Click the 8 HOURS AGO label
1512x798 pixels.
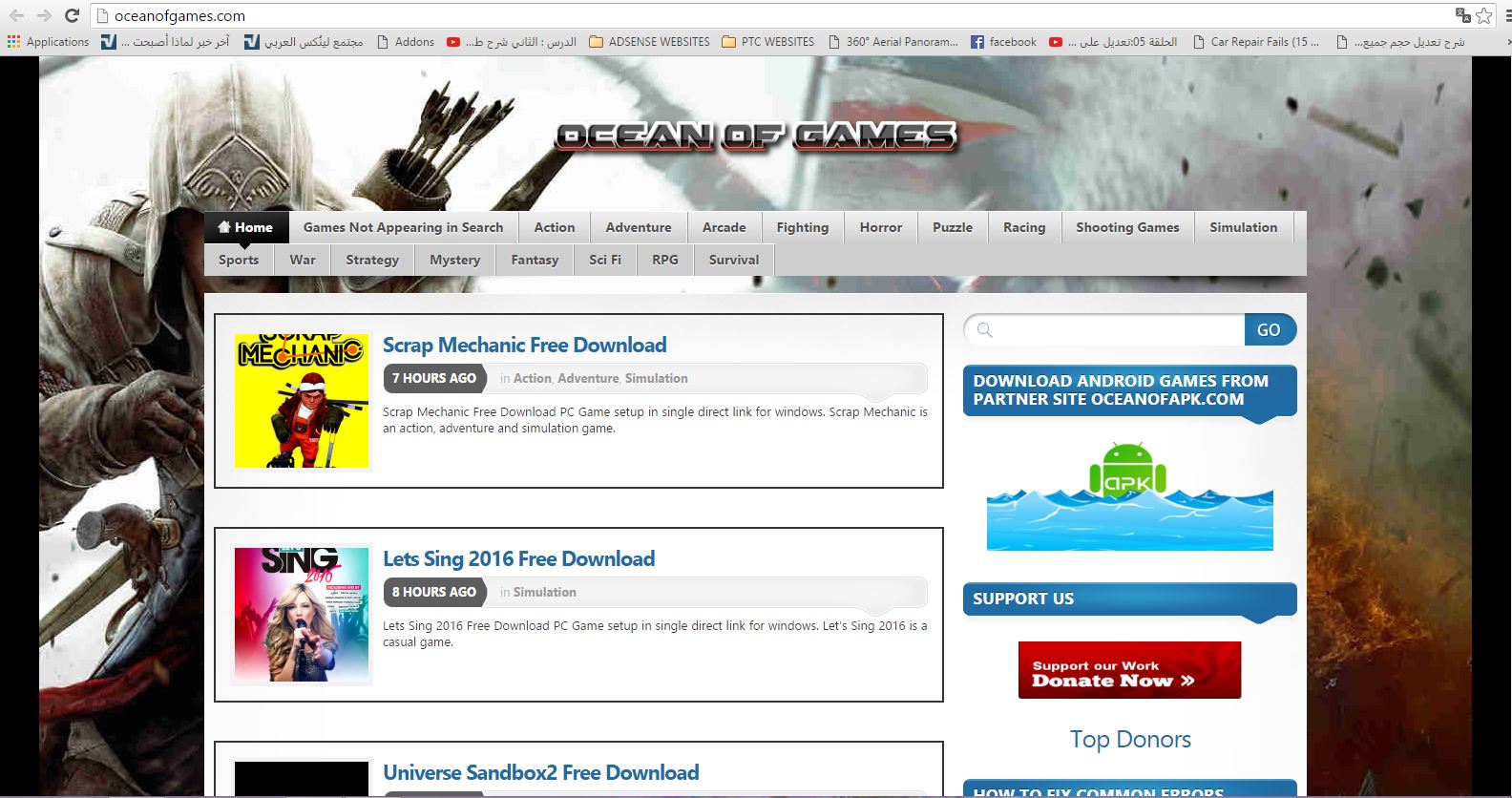(x=434, y=592)
